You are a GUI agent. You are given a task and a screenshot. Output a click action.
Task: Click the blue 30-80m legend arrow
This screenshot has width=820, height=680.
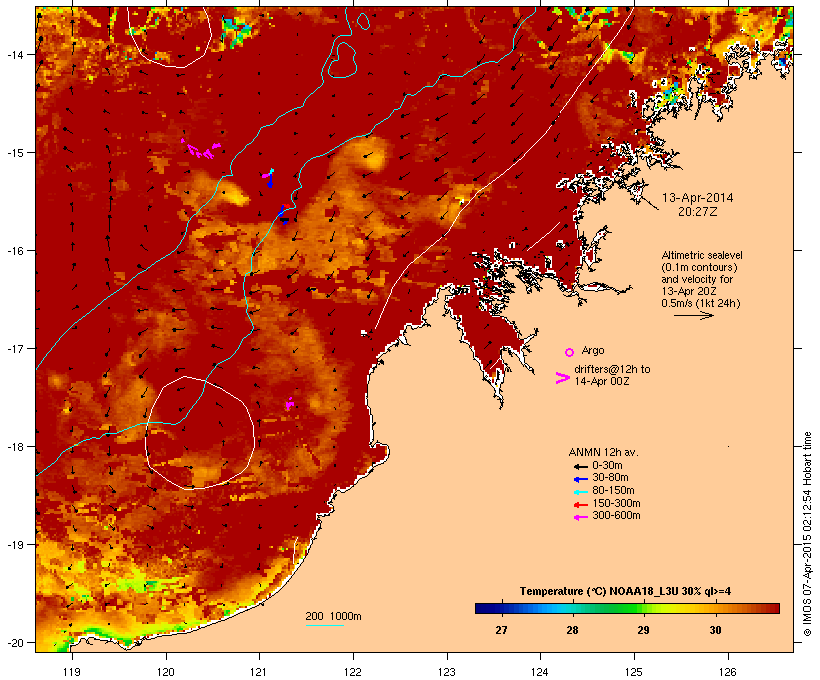(x=580, y=479)
